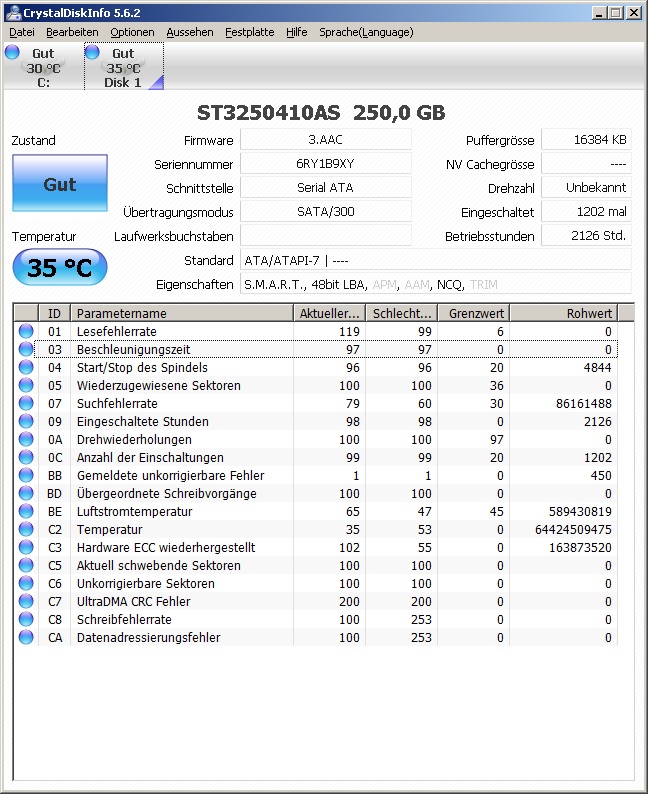
Task: Click status orb for Anzahl der Einschaltungen
Action: click(26, 457)
